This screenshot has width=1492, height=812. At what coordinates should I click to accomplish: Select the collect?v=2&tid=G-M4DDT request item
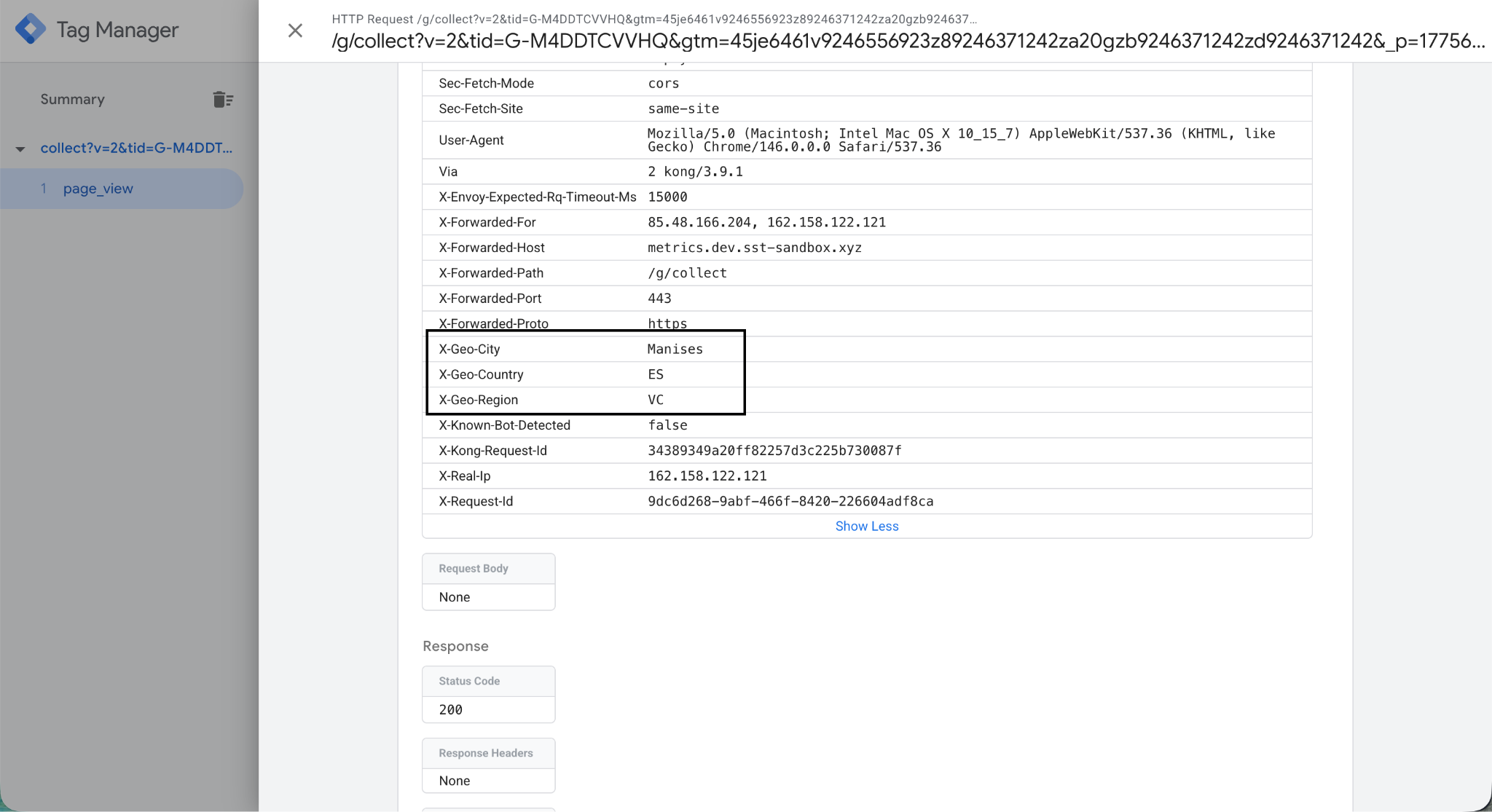tap(136, 148)
